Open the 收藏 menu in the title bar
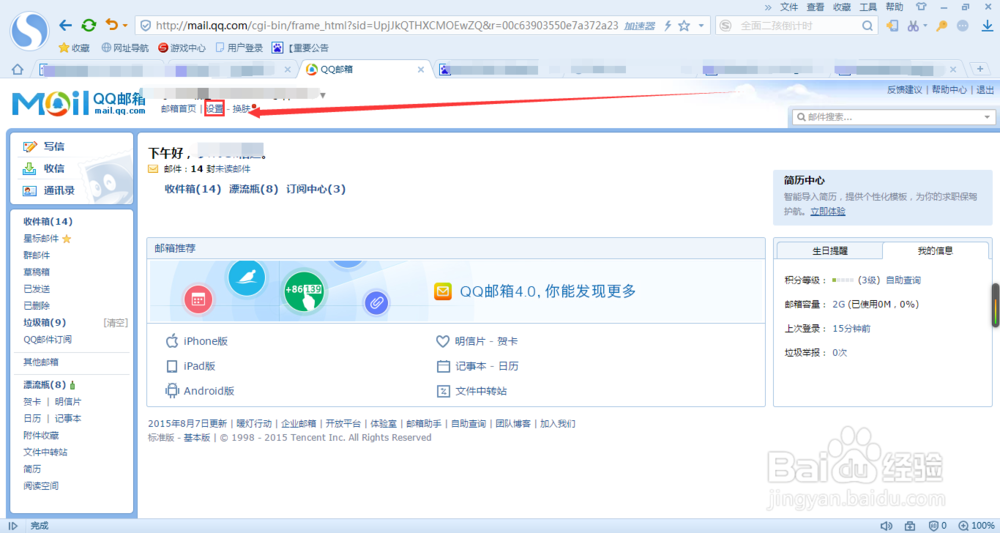 click(x=842, y=7)
